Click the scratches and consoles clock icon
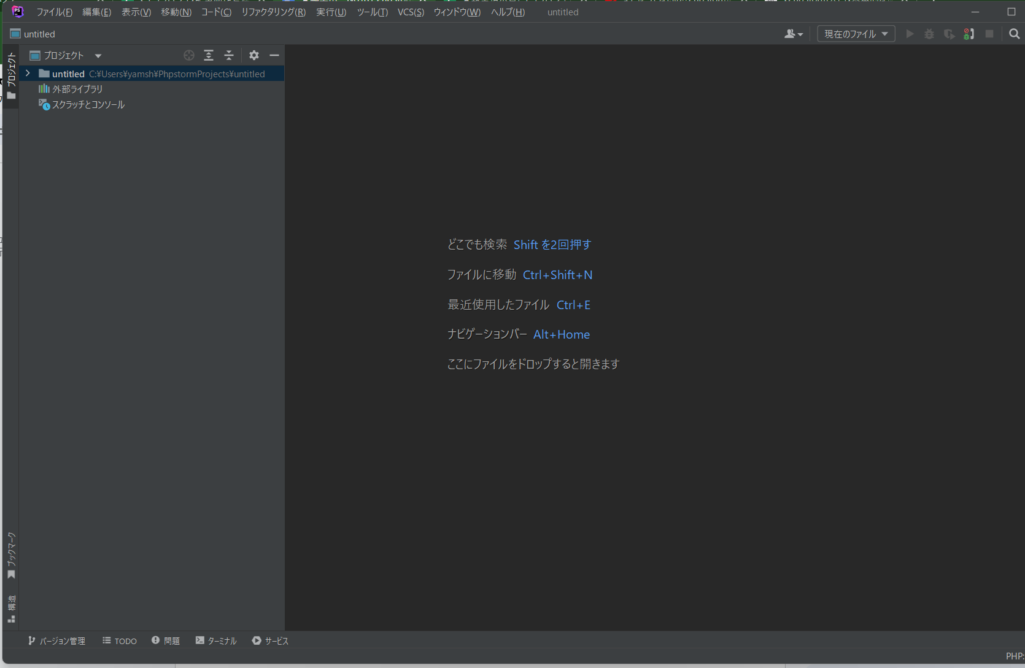Image resolution: width=1025 pixels, height=668 pixels. [44, 105]
